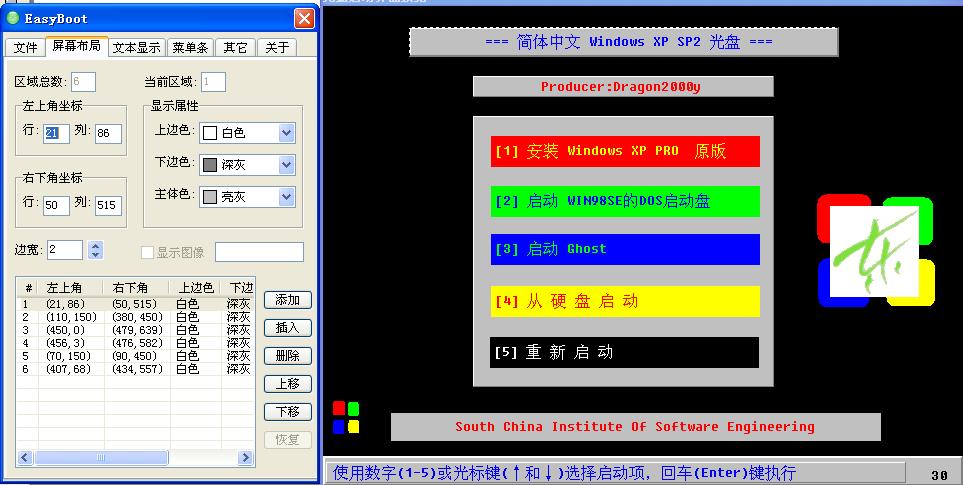Click the list's left scroll arrow
This screenshot has width=963, height=485.
tap(25, 457)
